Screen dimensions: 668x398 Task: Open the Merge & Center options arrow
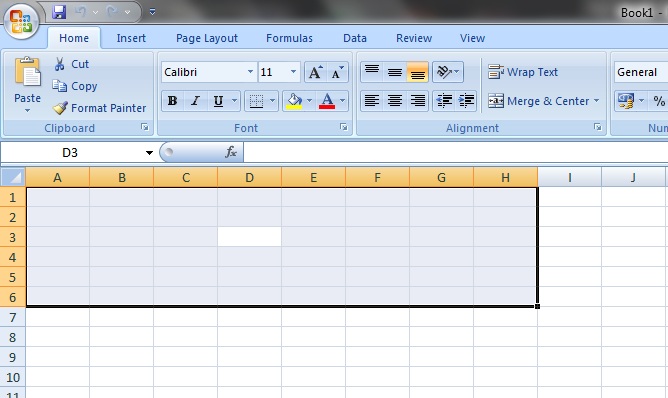point(596,101)
